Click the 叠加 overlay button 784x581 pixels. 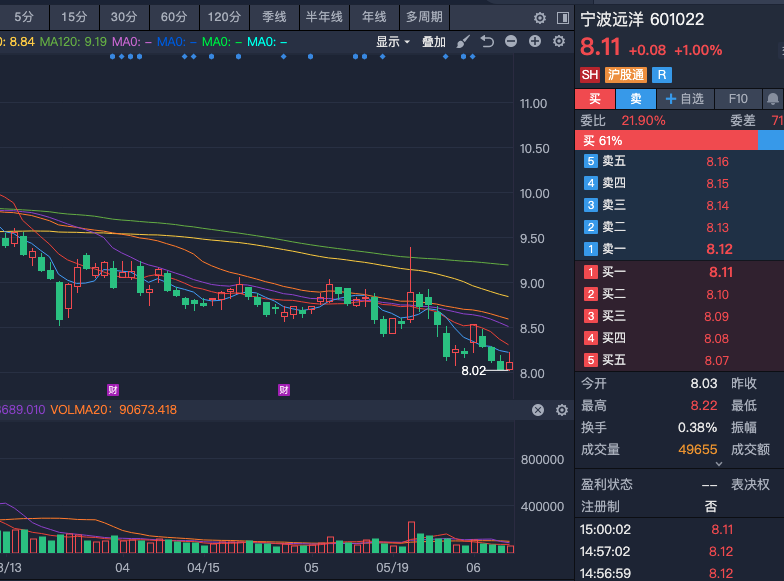click(x=434, y=42)
